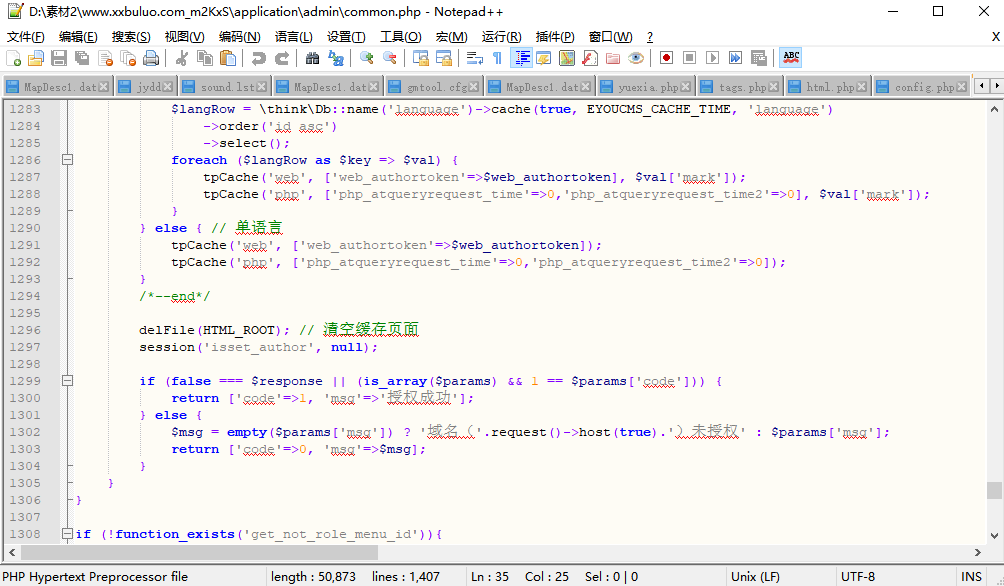Collapse the fold marker at line 1308
The image size is (1004, 586).
pyautogui.click(x=67, y=534)
